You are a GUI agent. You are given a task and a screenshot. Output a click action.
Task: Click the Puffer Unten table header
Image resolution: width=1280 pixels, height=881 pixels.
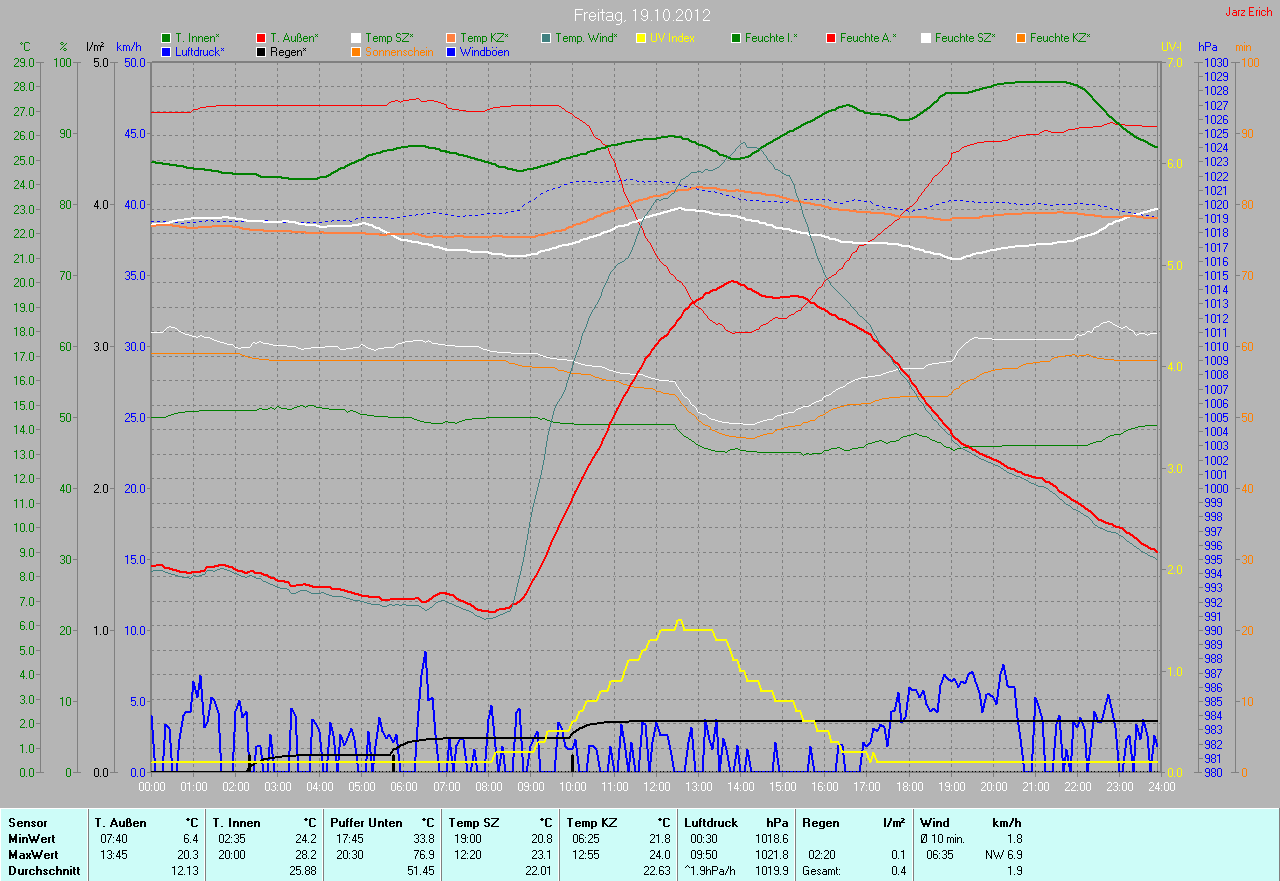[x=366, y=823]
